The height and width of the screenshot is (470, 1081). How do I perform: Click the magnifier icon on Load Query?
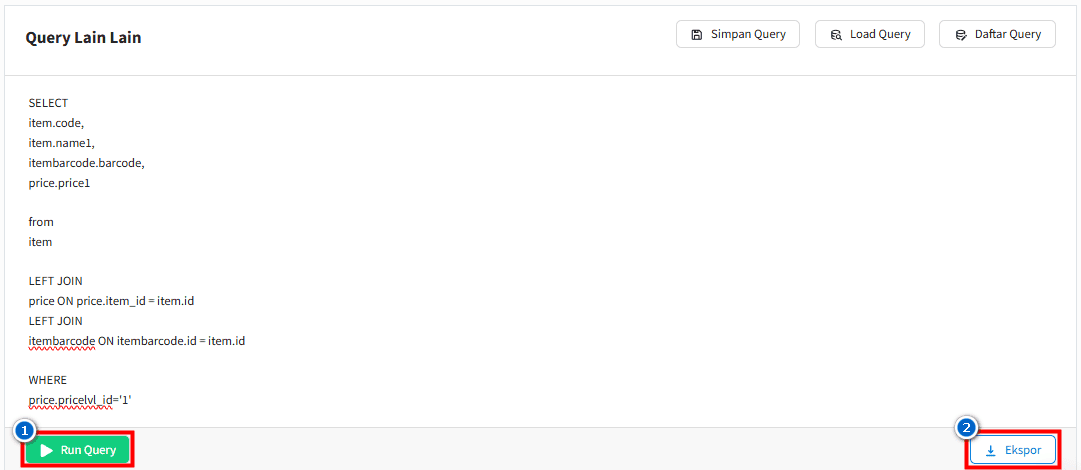pyautogui.click(x=836, y=34)
